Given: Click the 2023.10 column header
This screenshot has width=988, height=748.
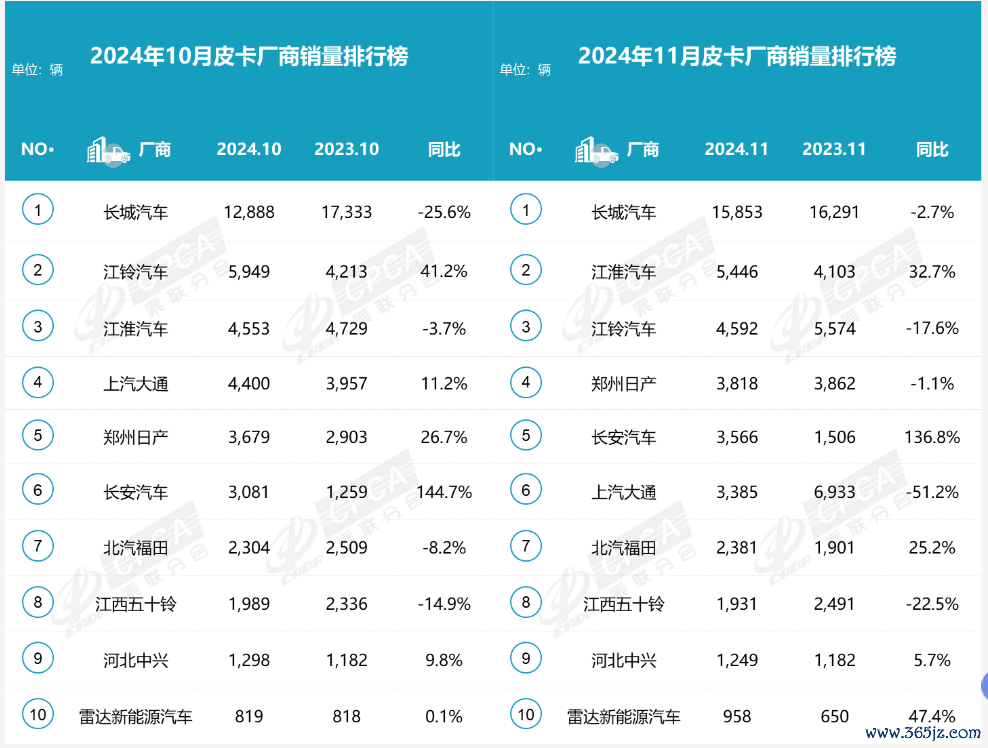Looking at the screenshot, I should point(347,149).
